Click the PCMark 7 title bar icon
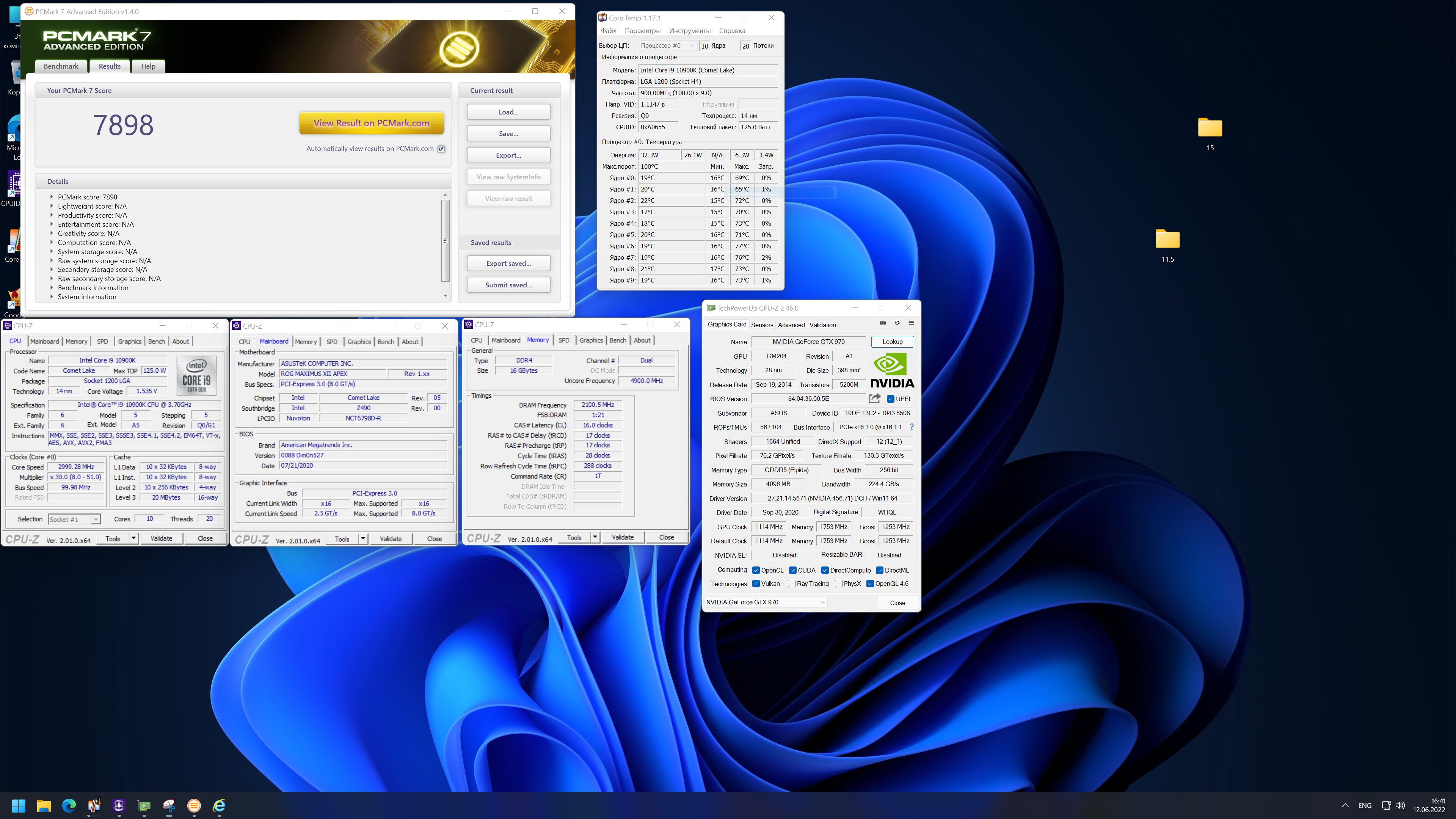1456x819 pixels. (x=29, y=11)
